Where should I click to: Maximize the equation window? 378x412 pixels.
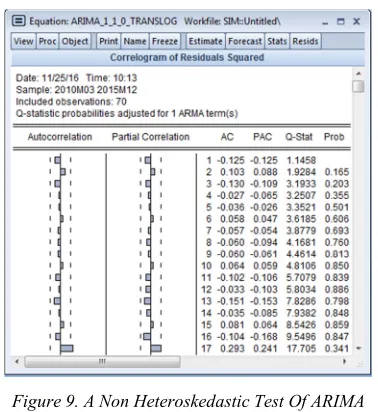340,21
